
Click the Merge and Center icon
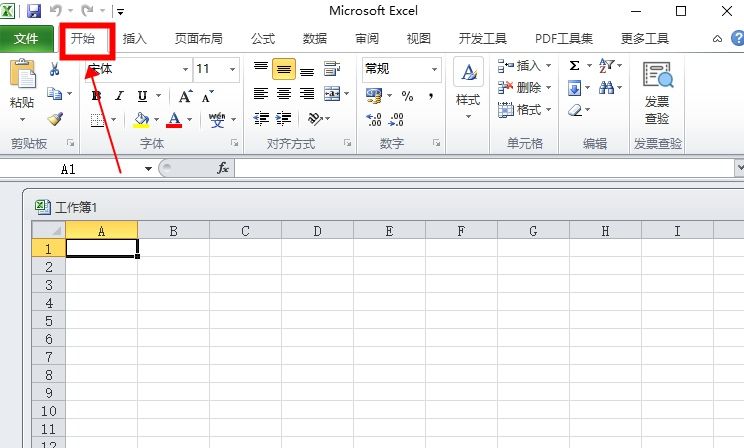tap(332, 94)
